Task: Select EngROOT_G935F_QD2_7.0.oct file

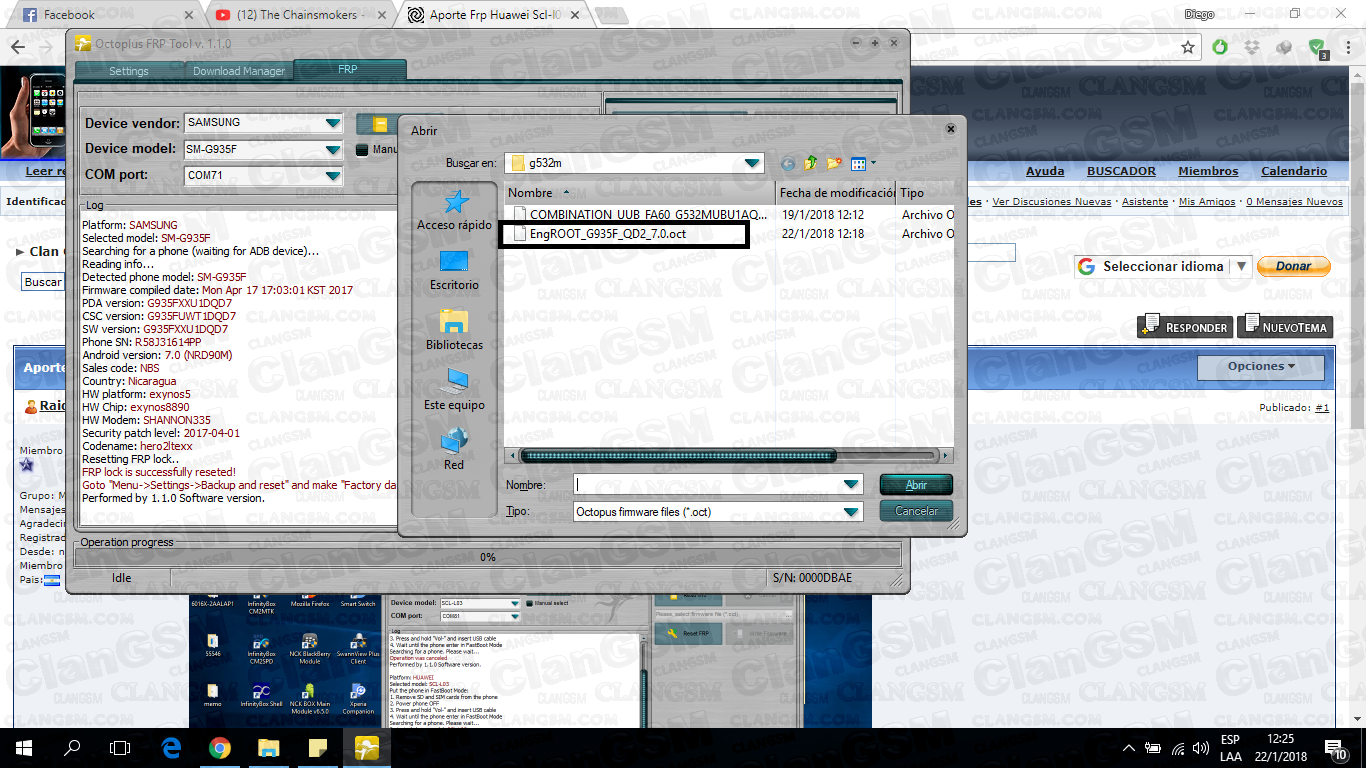Action: point(600,234)
